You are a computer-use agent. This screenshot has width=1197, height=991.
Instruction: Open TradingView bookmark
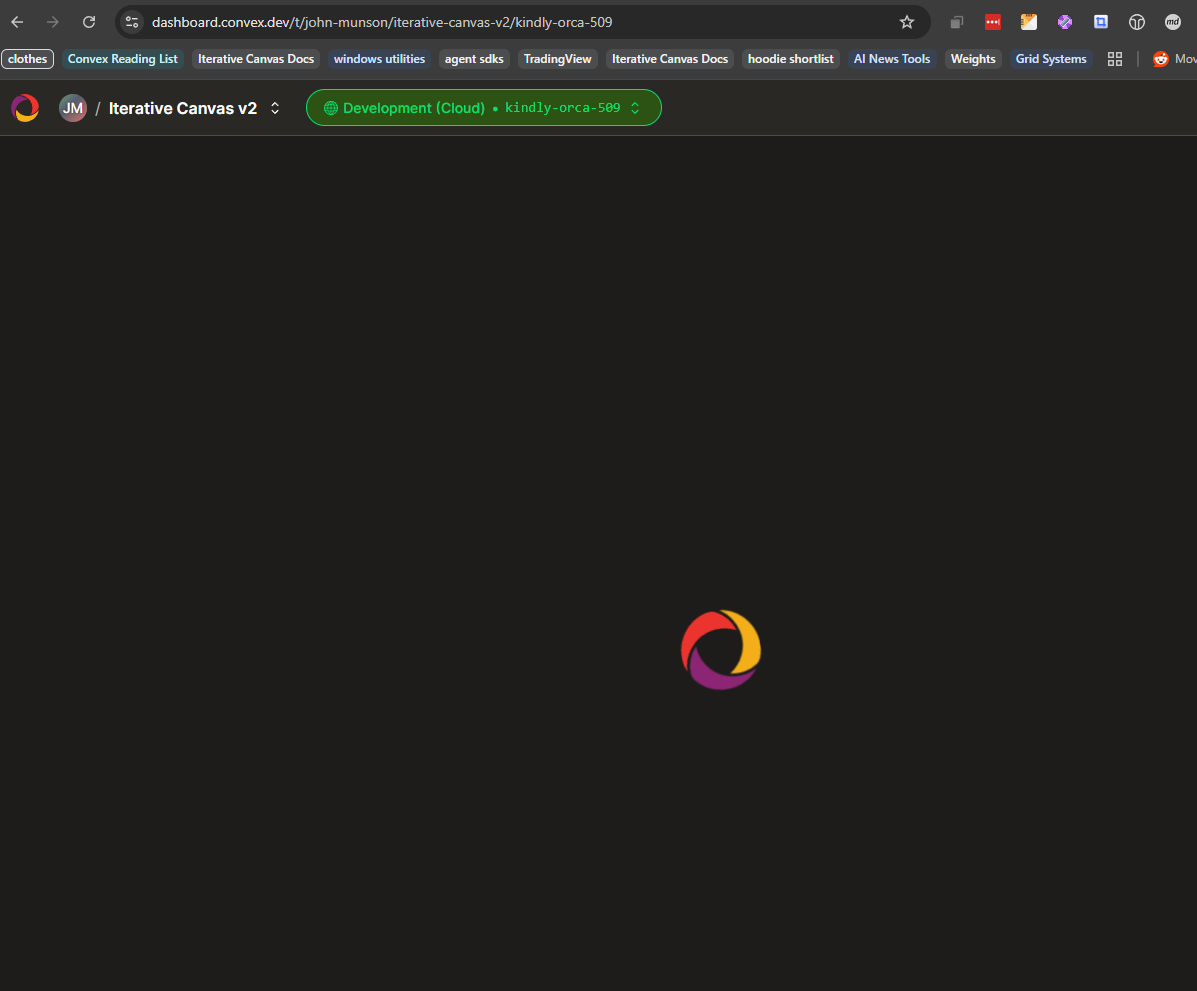click(x=557, y=59)
